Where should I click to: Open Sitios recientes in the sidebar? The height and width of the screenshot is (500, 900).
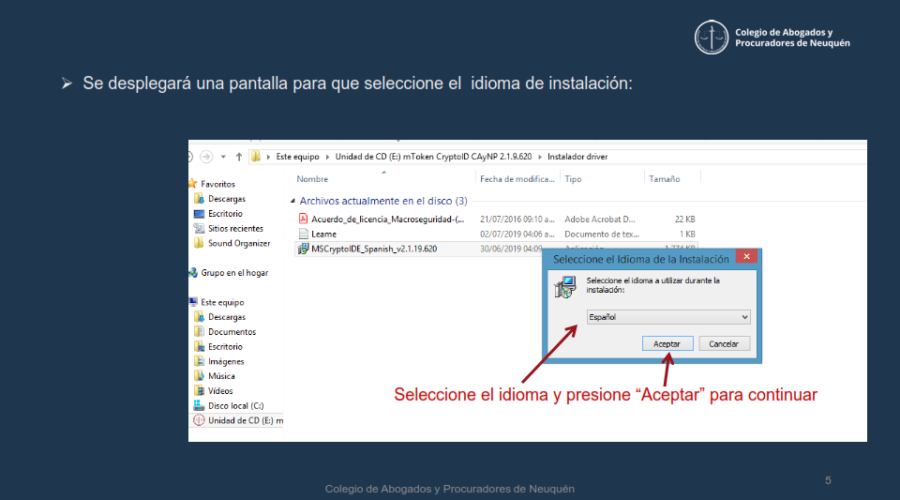pyautogui.click(x=235, y=228)
